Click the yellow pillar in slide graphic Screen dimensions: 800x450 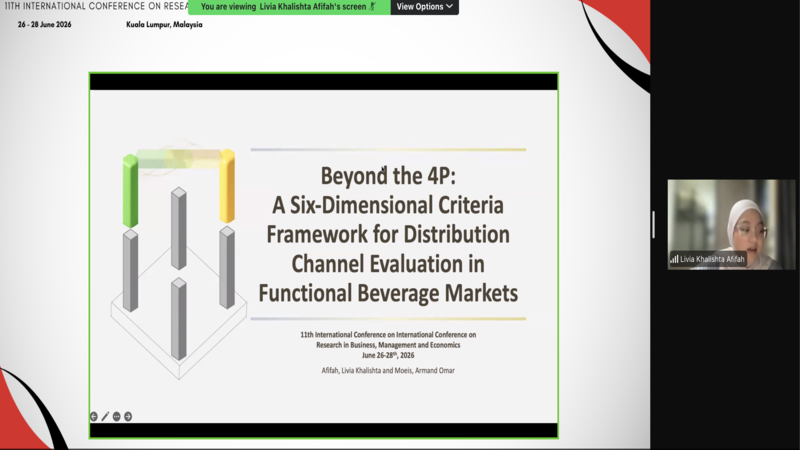point(228,186)
